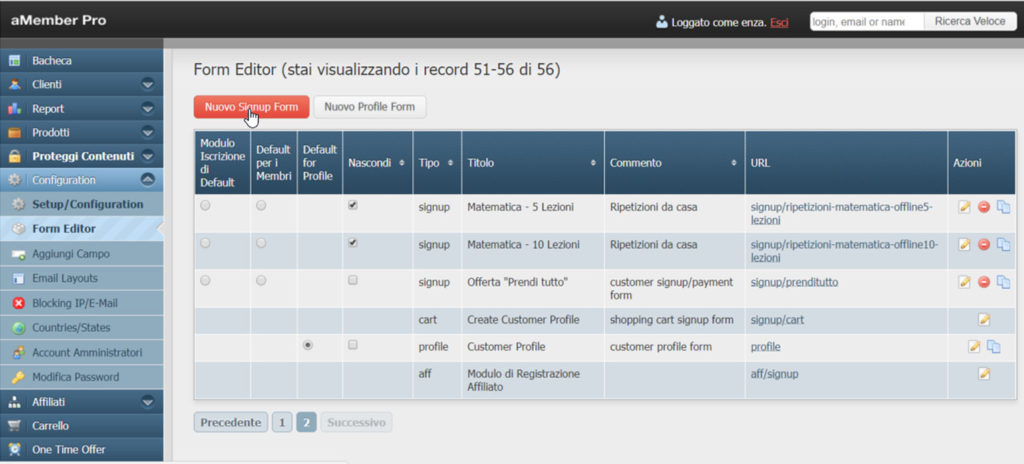Click edit icon for Create Customer Profile row
The image size is (1024, 464).
click(x=984, y=320)
